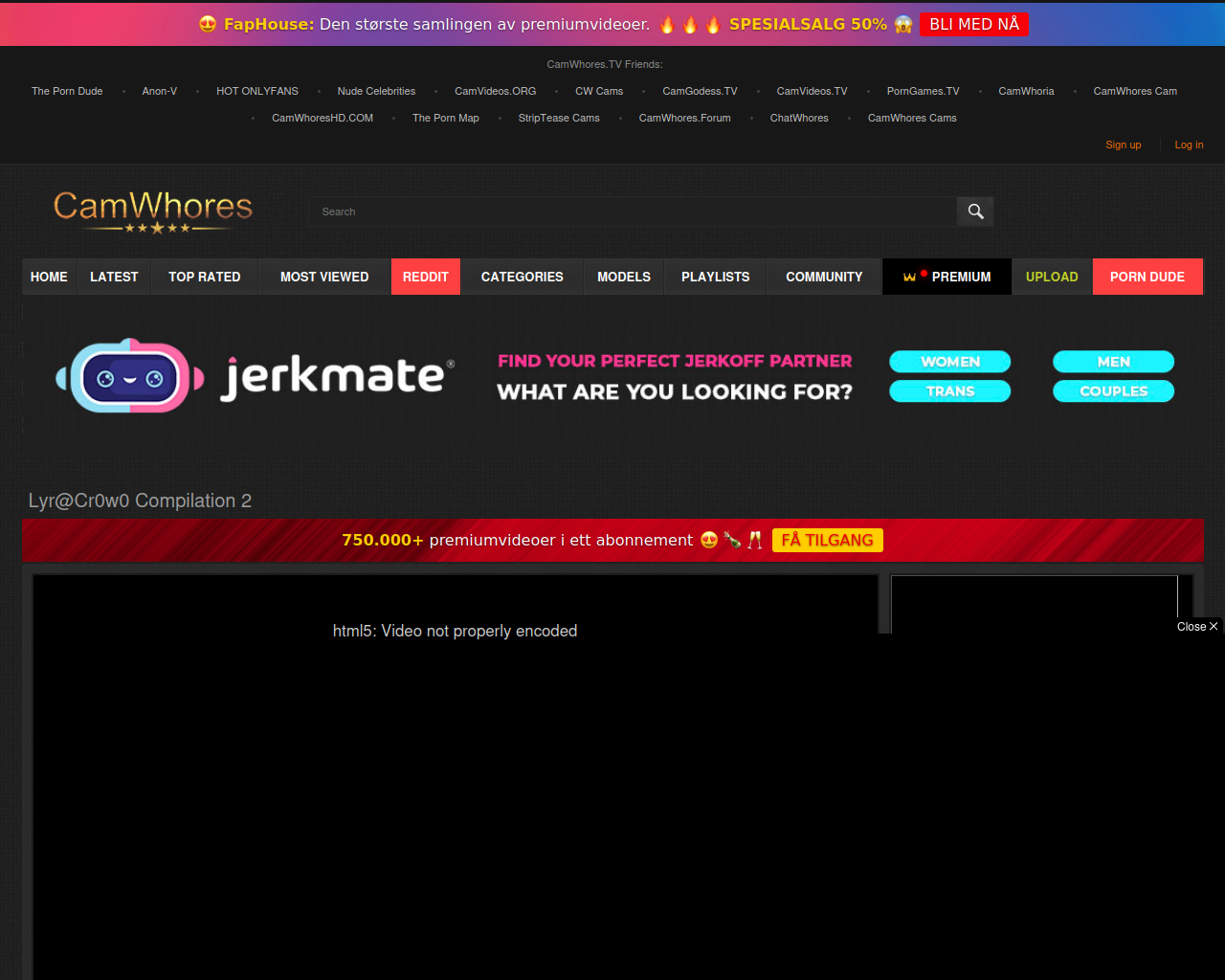Open the HOT ONLYFANS link
The height and width of the screenshot is (980, 1225).
[x=257, y=91]
